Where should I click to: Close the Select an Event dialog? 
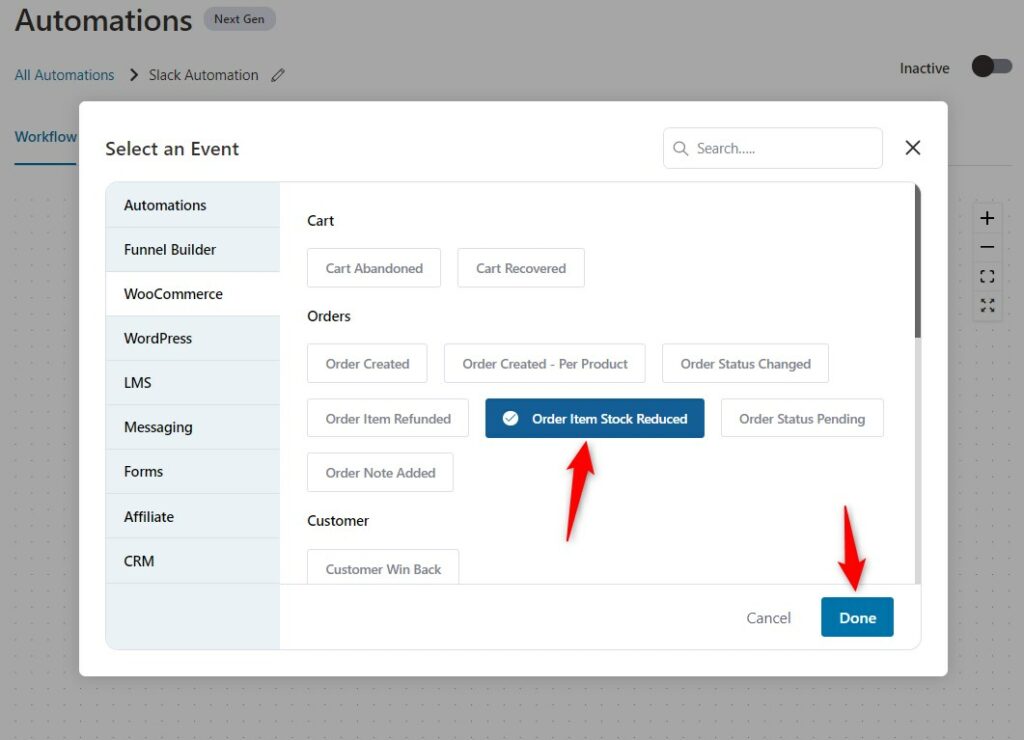click(912, 148)
